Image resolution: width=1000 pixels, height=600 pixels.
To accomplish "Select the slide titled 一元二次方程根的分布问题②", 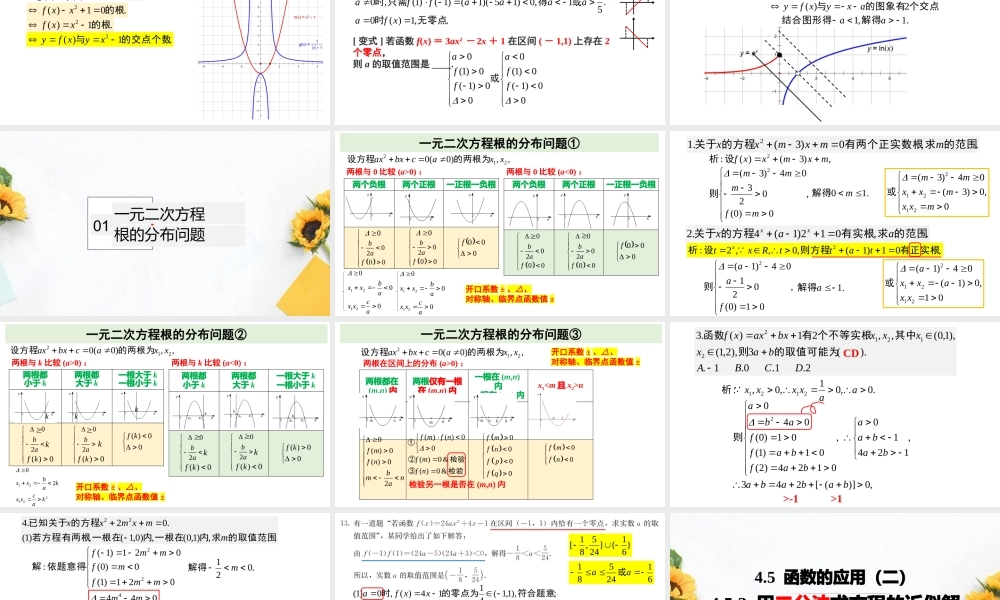I will pos(165,414).
